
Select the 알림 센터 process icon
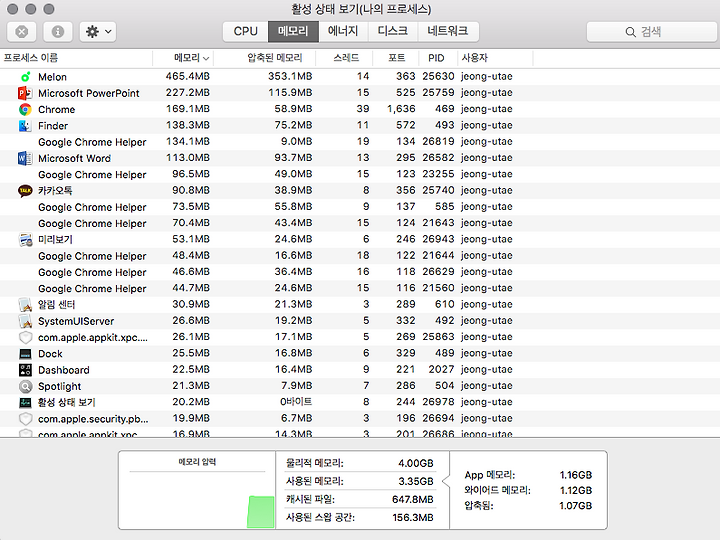pyautogui.click(x=25, y=305)
